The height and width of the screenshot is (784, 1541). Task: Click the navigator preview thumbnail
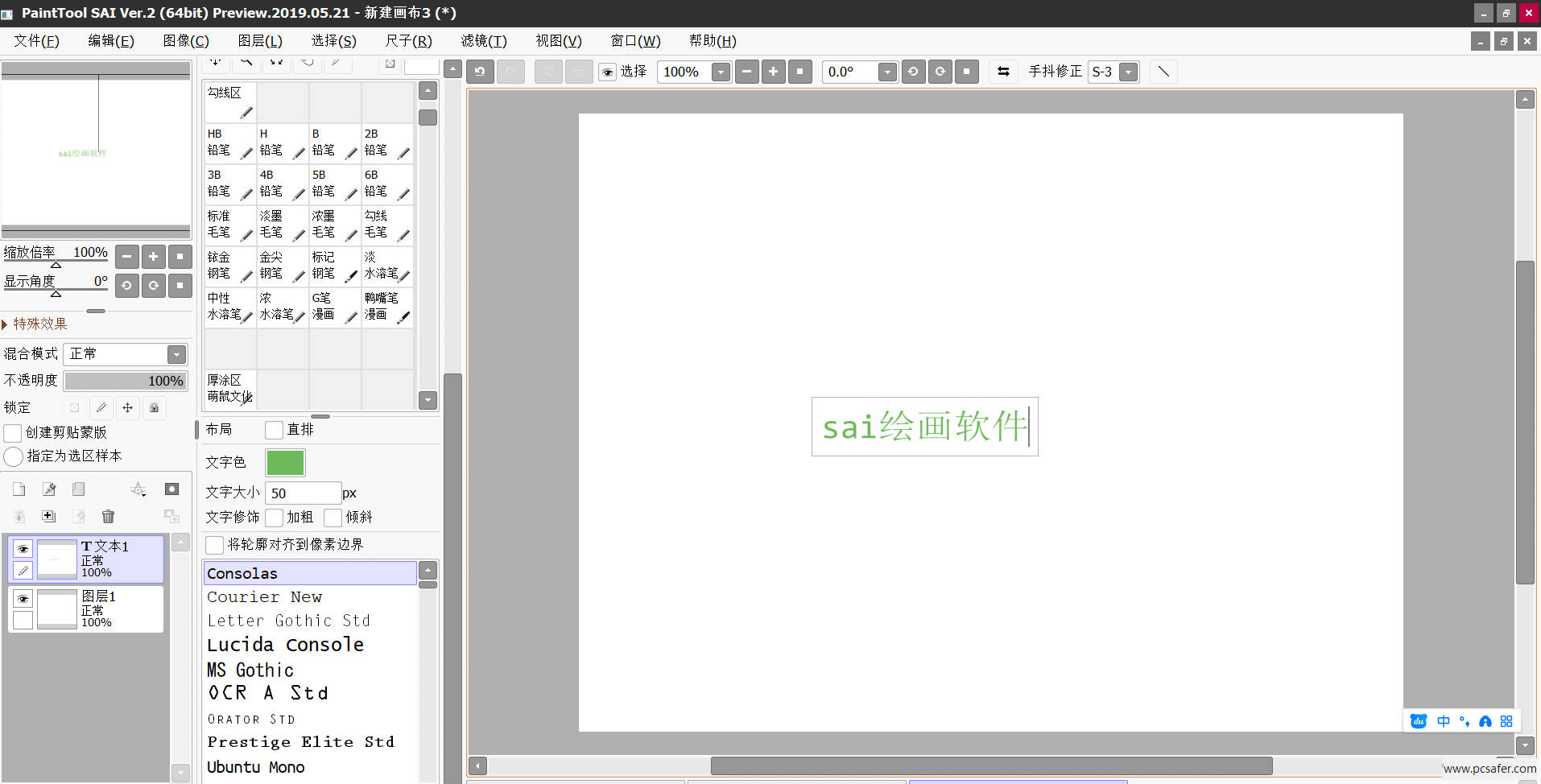[96, 151]
